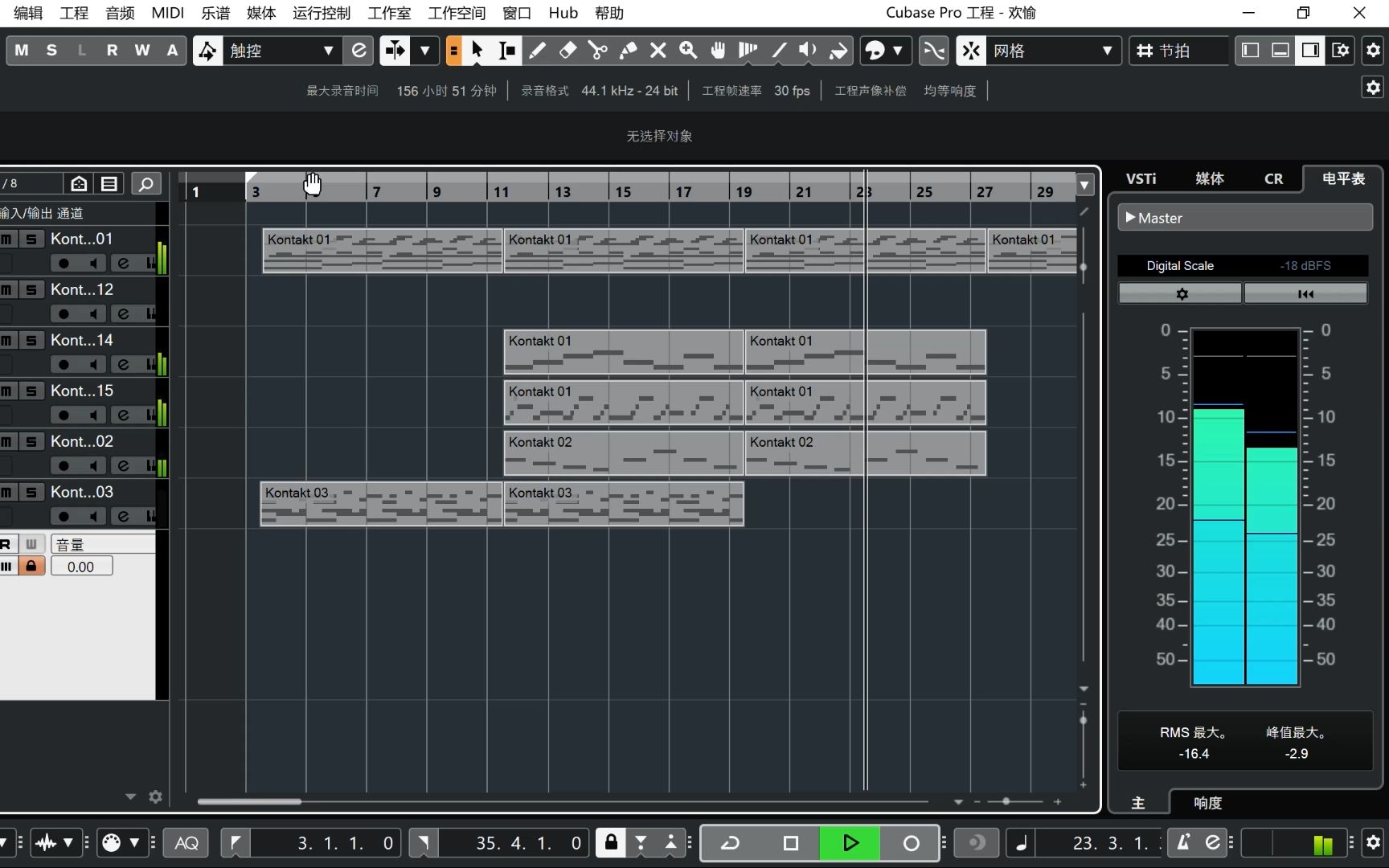Open track visibility agents icon

[79, 184]
